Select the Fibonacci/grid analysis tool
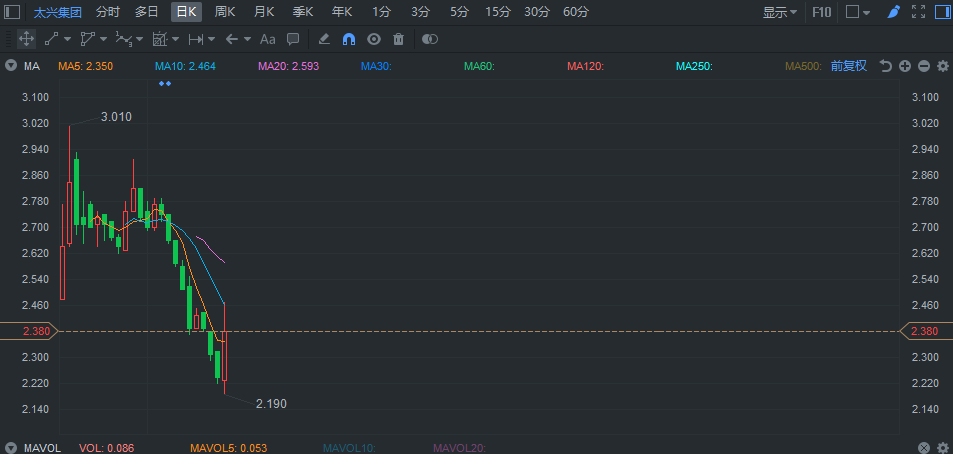 pyautogui.click(x=160, y=39)
